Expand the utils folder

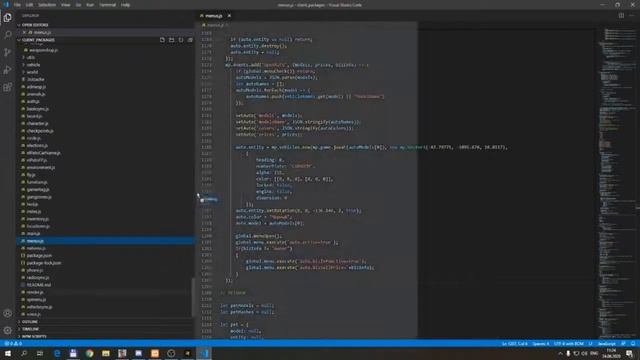31,58
